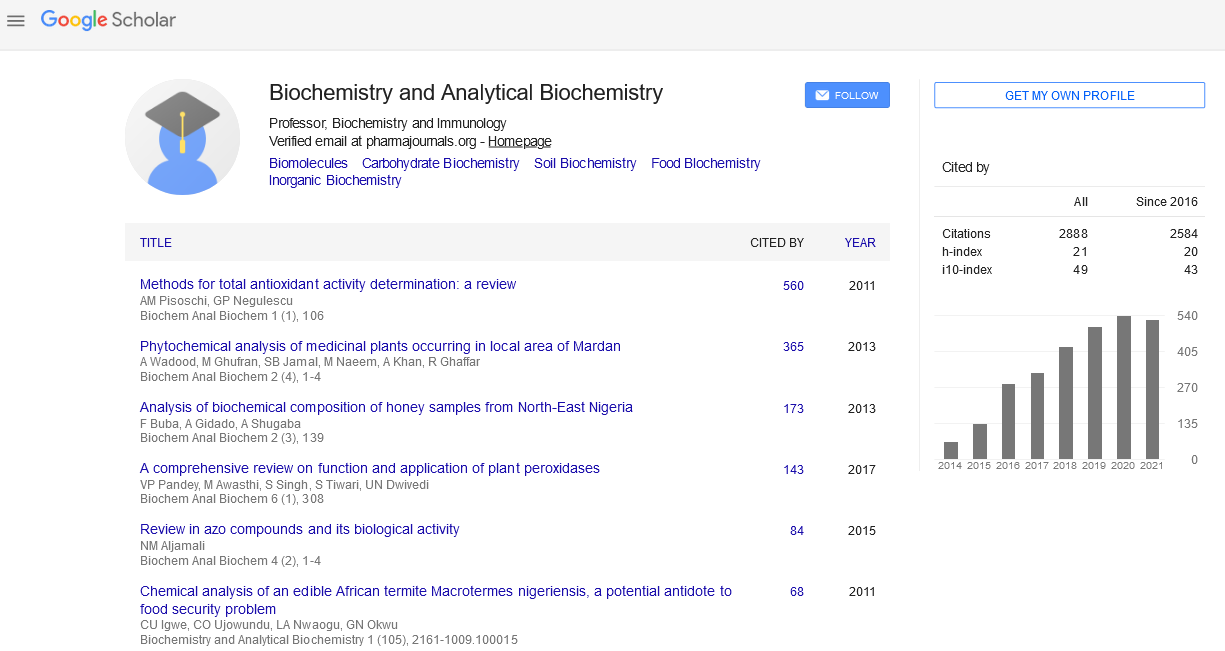Viewport: 1225px width, 651px height.
Task: Open citation count 365 link
Action: pyautogui.click(x=793, y=347)
